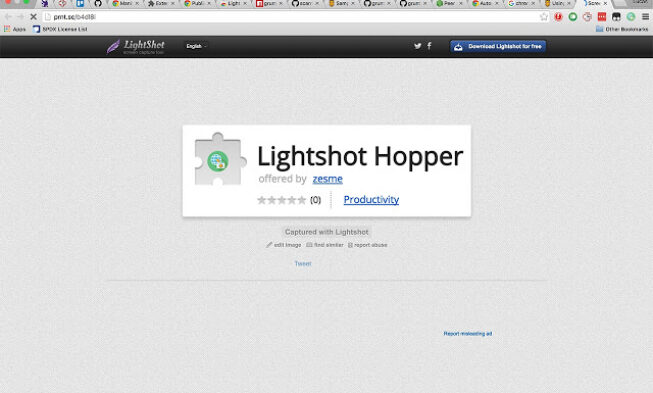Switch to the 'Publ' Chrome tab
The width and height of the screenshot is (653, 393).
point(197,3)
